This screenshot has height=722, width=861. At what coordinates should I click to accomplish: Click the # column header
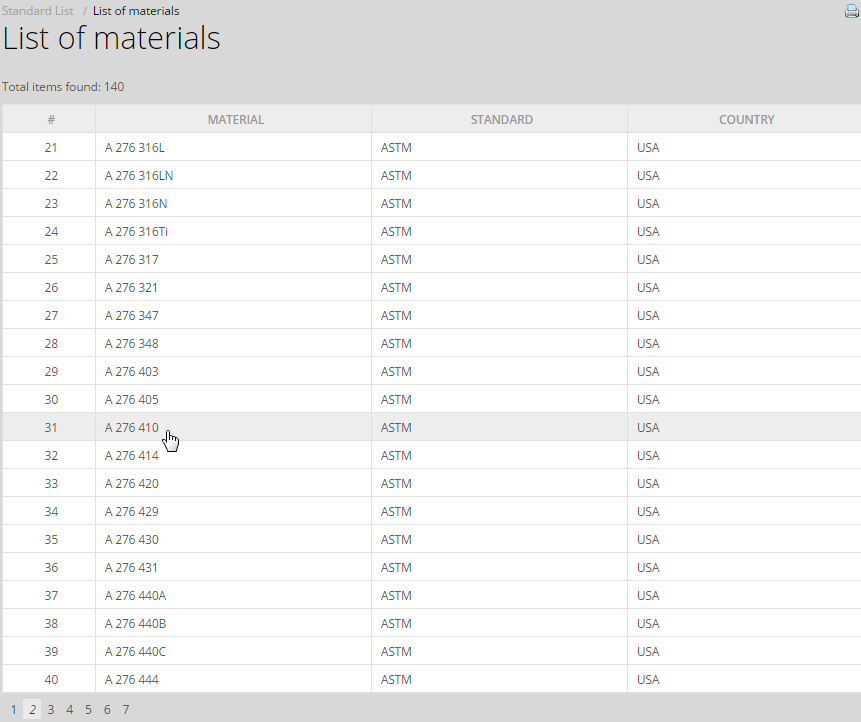point(51,120)
